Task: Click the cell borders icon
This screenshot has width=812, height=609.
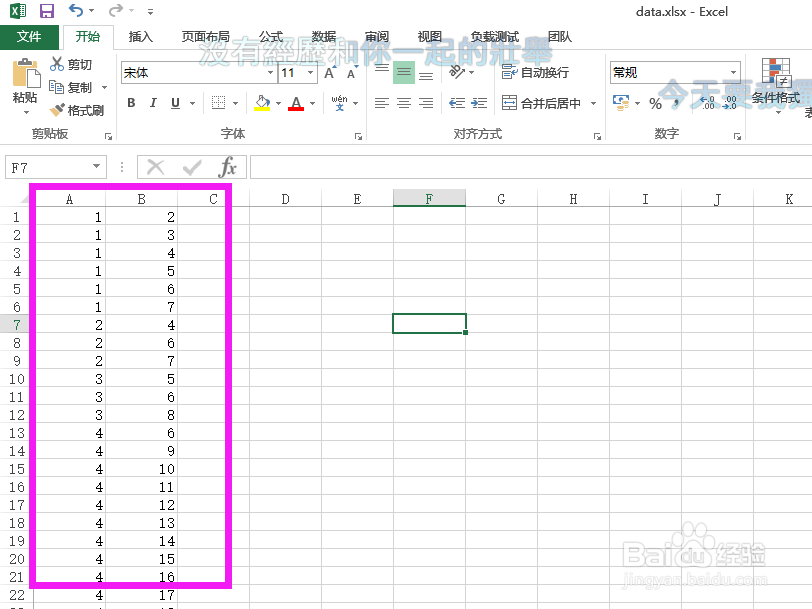Action: pos(219,103)
